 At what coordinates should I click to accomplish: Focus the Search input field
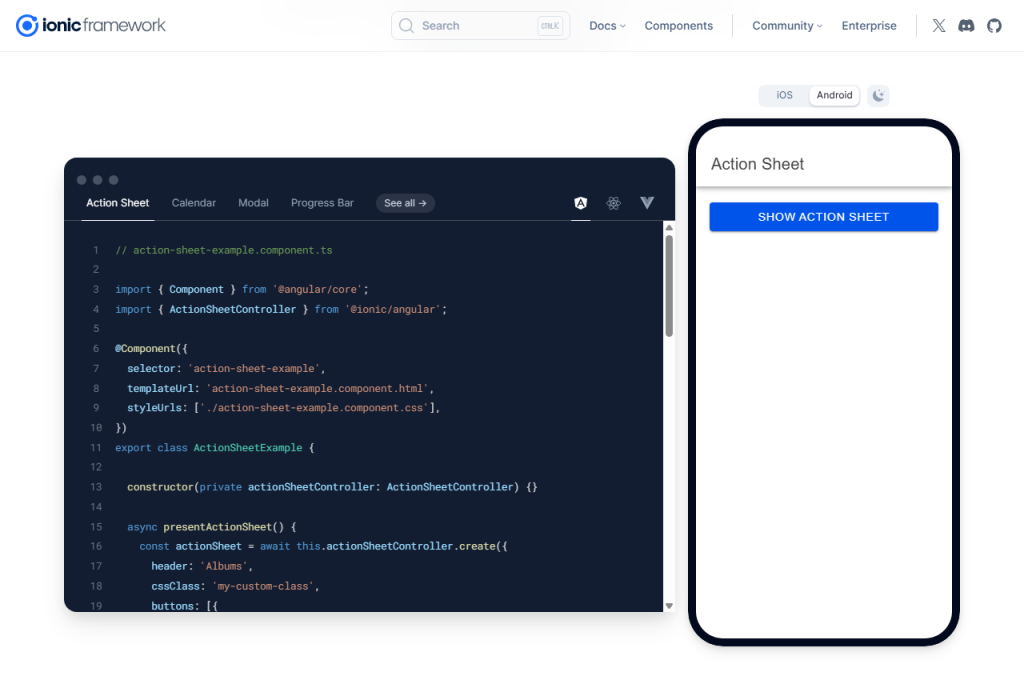(x=480, y=25)
